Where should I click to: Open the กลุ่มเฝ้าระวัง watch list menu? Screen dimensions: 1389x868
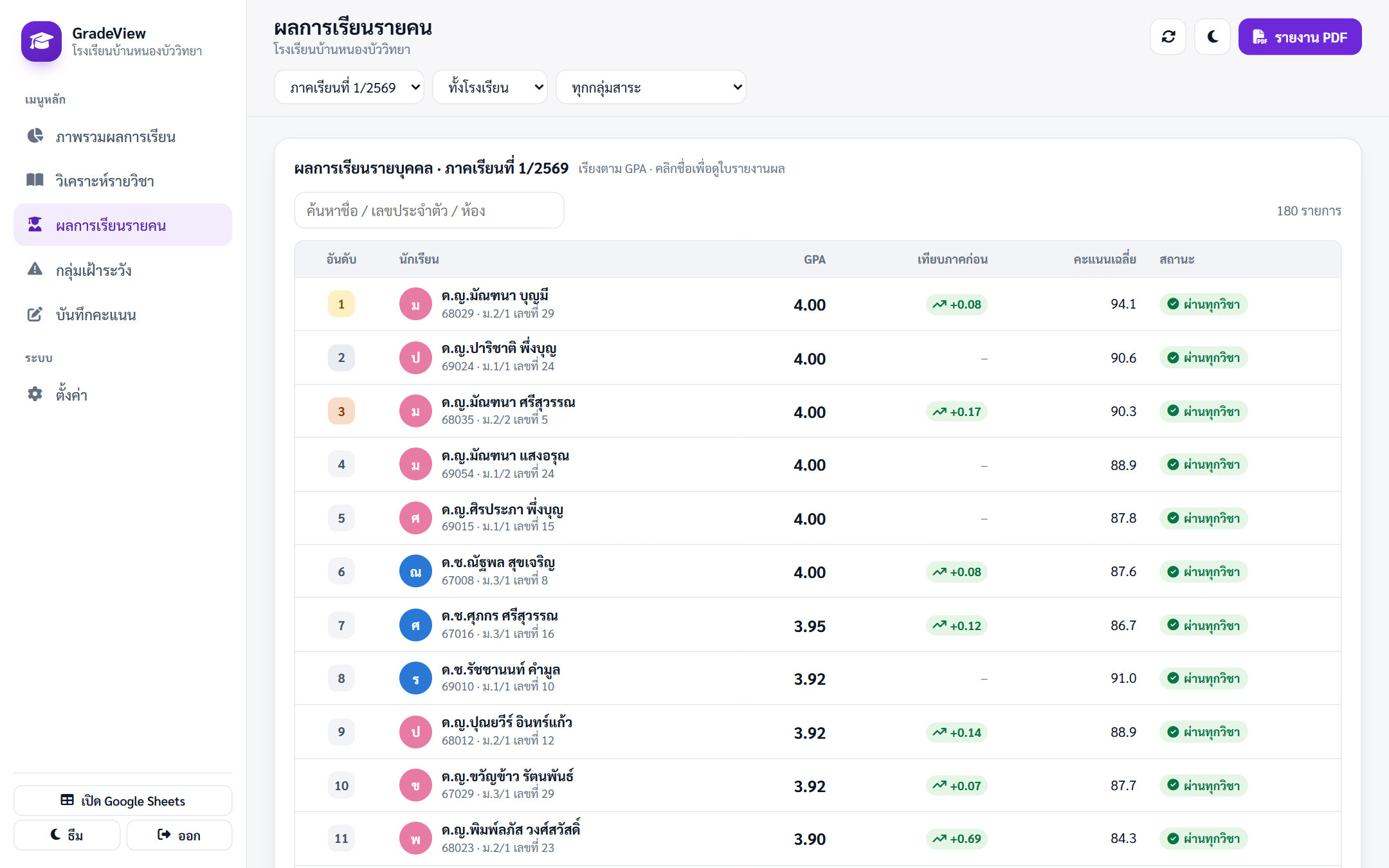click(123, 269)
